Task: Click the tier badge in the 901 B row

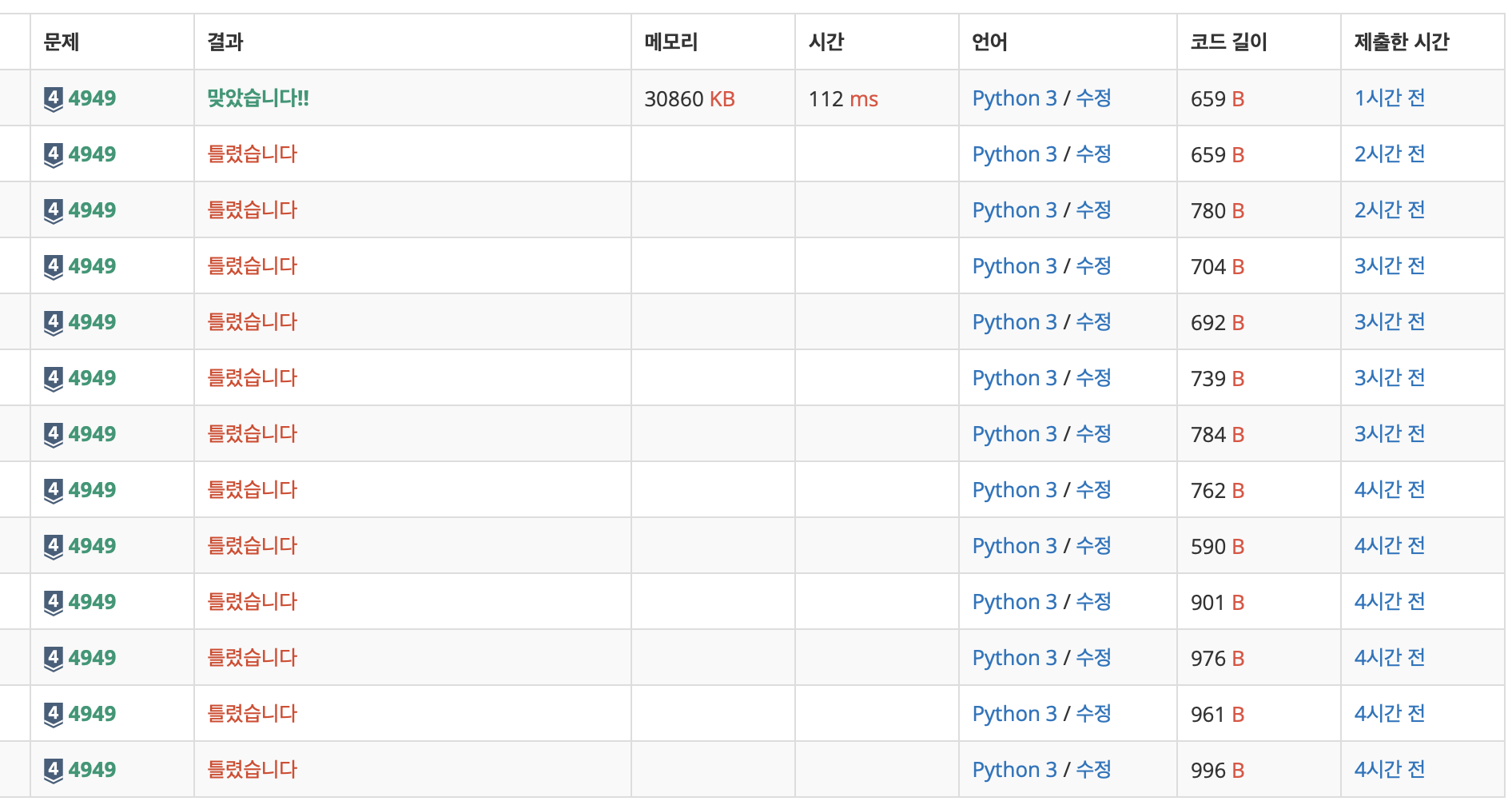Action: (x=54, y=603)
